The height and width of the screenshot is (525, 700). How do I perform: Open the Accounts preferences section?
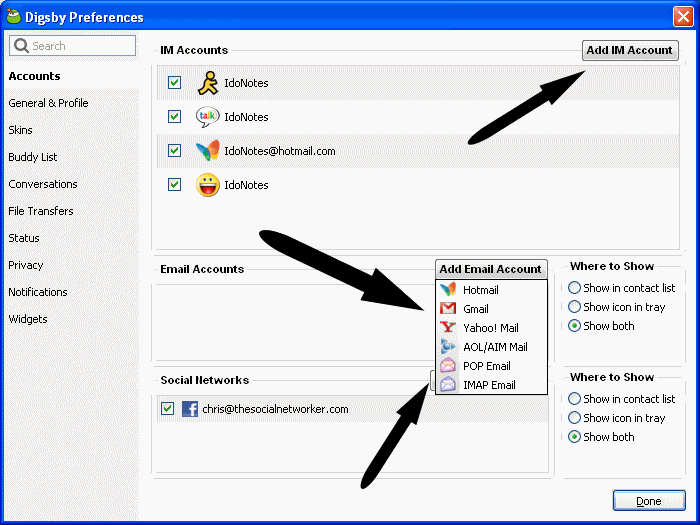pyautogui.click(x=34, y=76)
